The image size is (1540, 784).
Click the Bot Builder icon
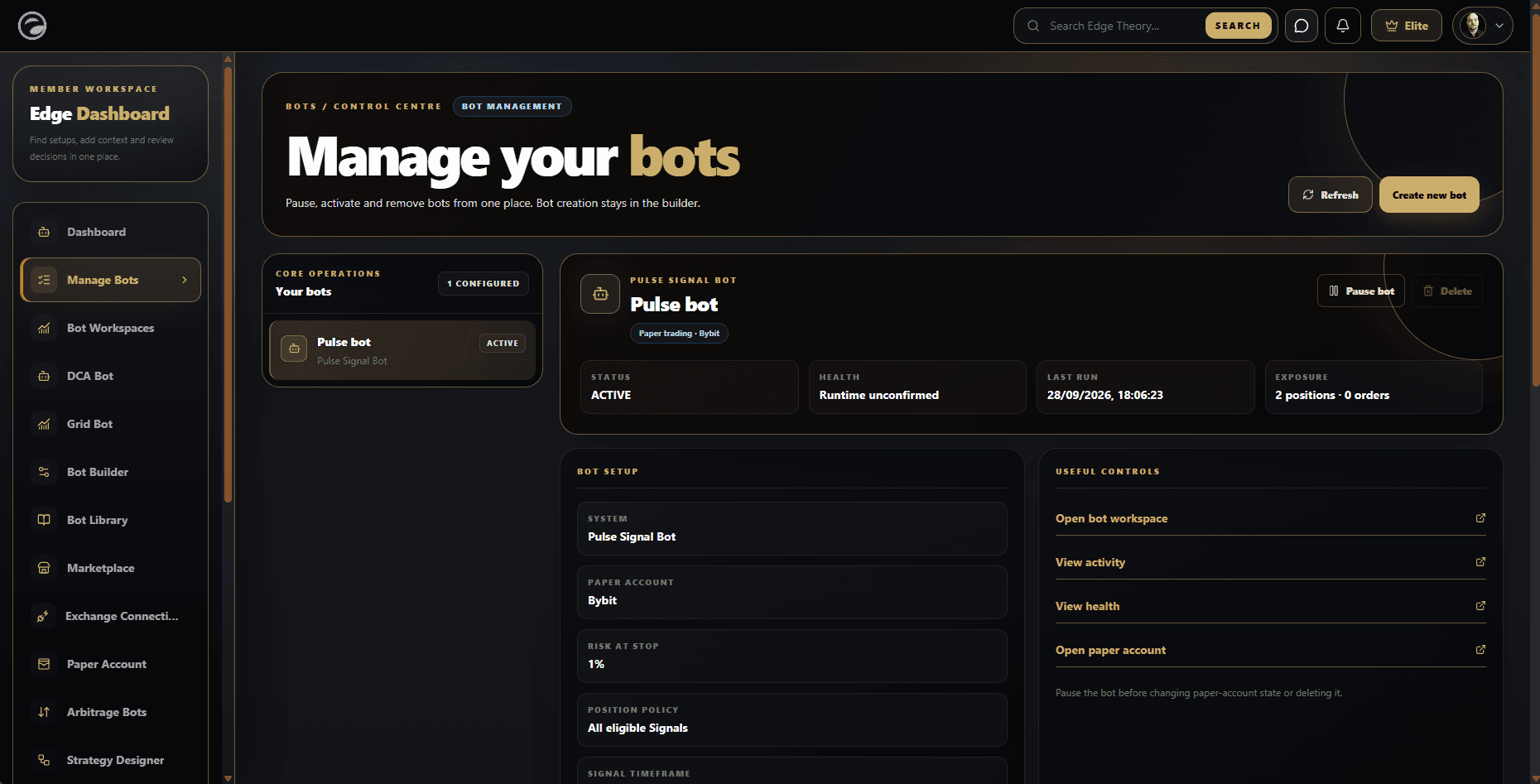click(44, 472)
